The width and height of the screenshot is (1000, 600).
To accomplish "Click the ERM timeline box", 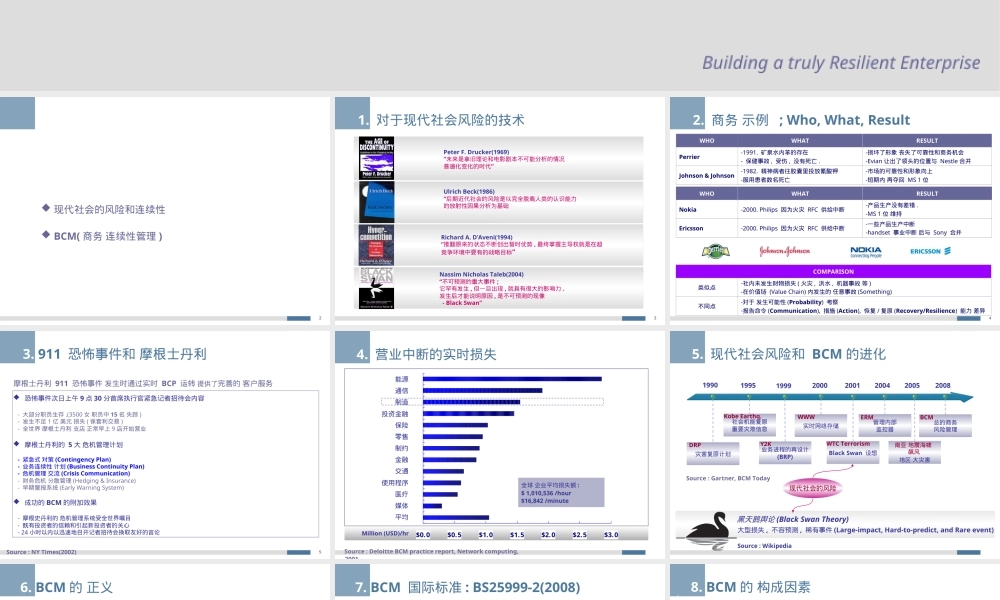I will pyautogui.click(x=885, y=424).
